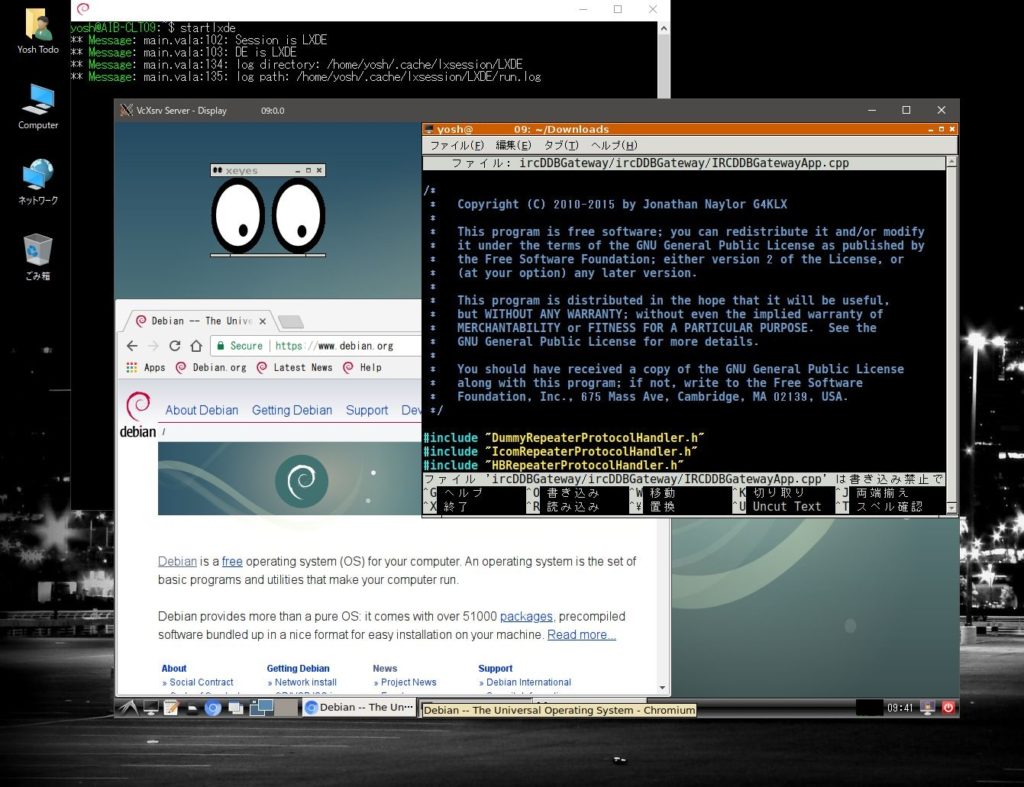
Task: Go back using Chromium's back arrow
Action: point(132,346)
